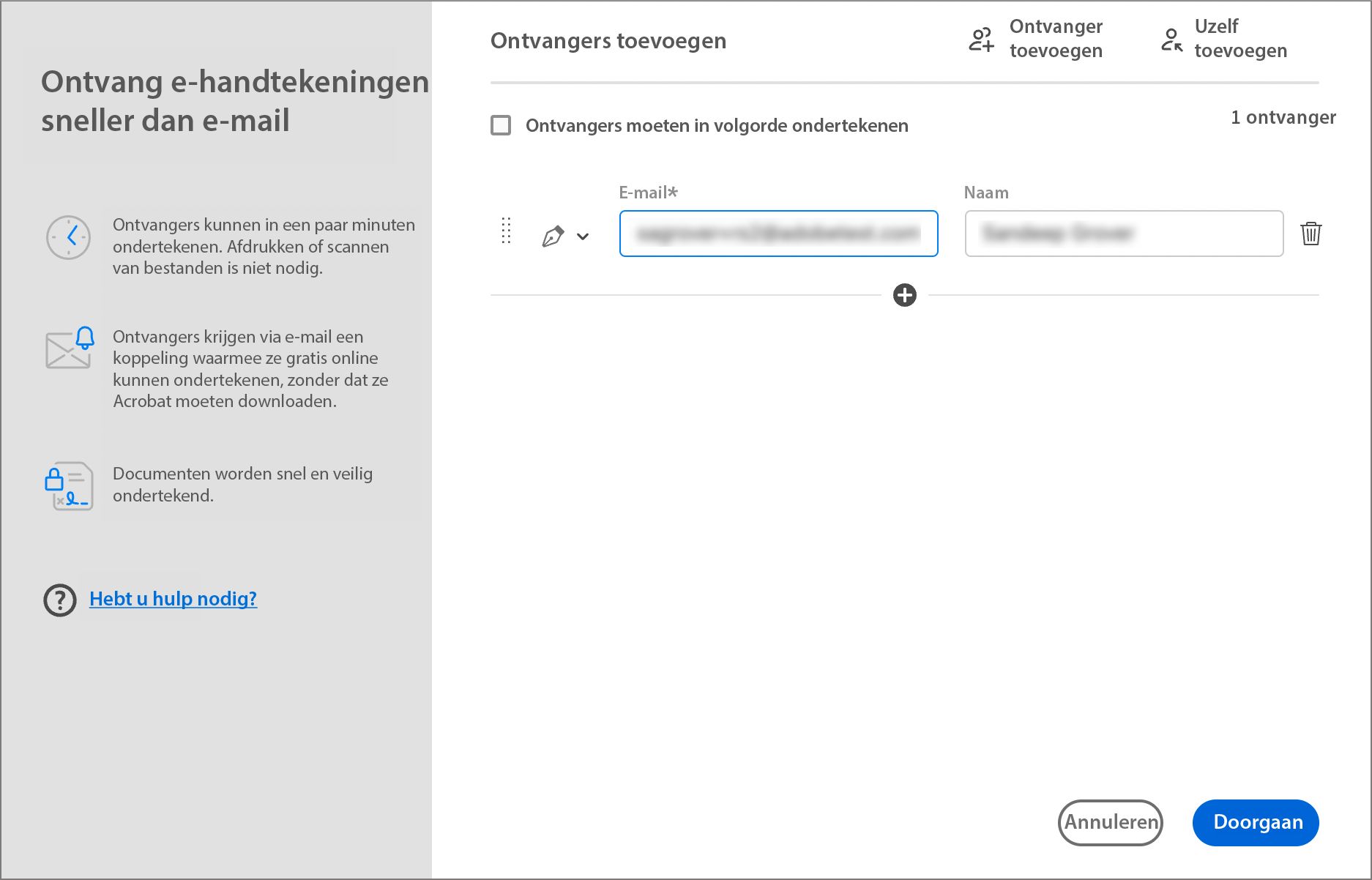
Task: Select 'Uzelf toevoegen' in the top toolbar
Action: (1240, 39)
